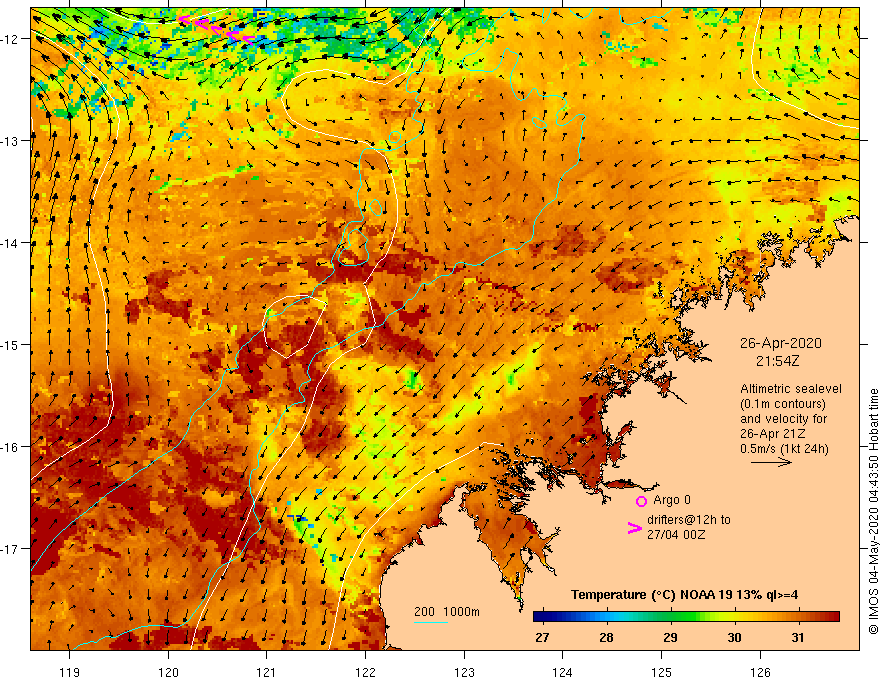
Task: Click the '0.5m/s (1kt 24h)' scale text
Action: tap(784, 449)
